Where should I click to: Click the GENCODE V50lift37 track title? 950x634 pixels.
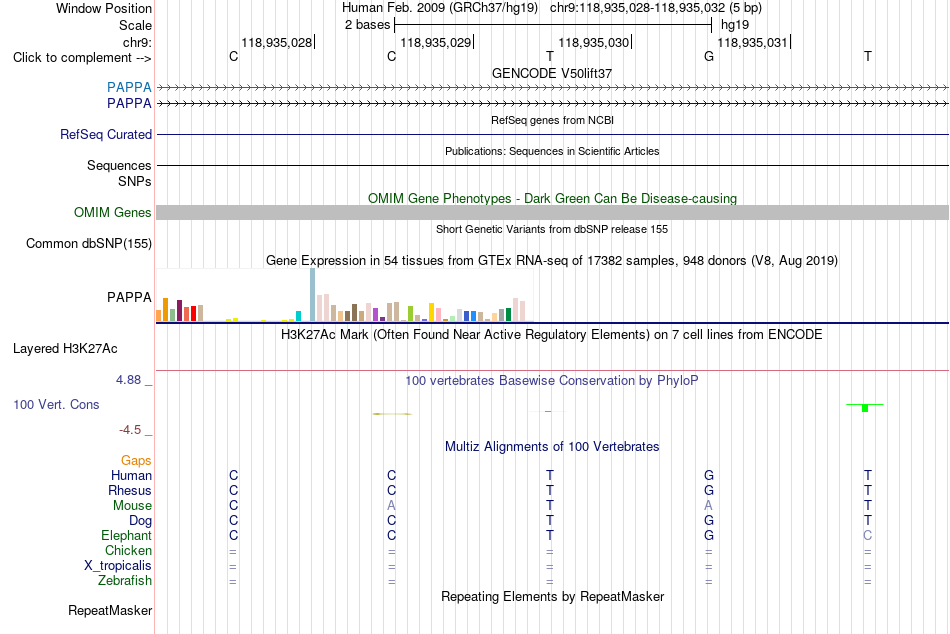[x=552, y=73]
